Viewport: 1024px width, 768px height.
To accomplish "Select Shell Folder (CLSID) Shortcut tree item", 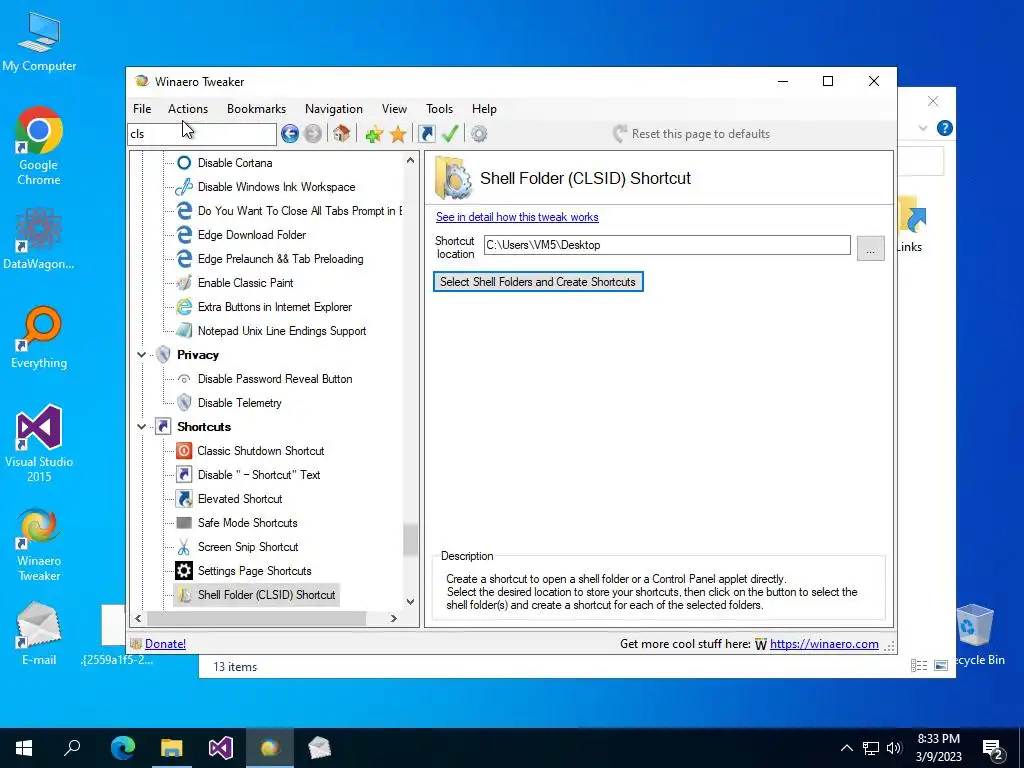I will pos(266,595).
